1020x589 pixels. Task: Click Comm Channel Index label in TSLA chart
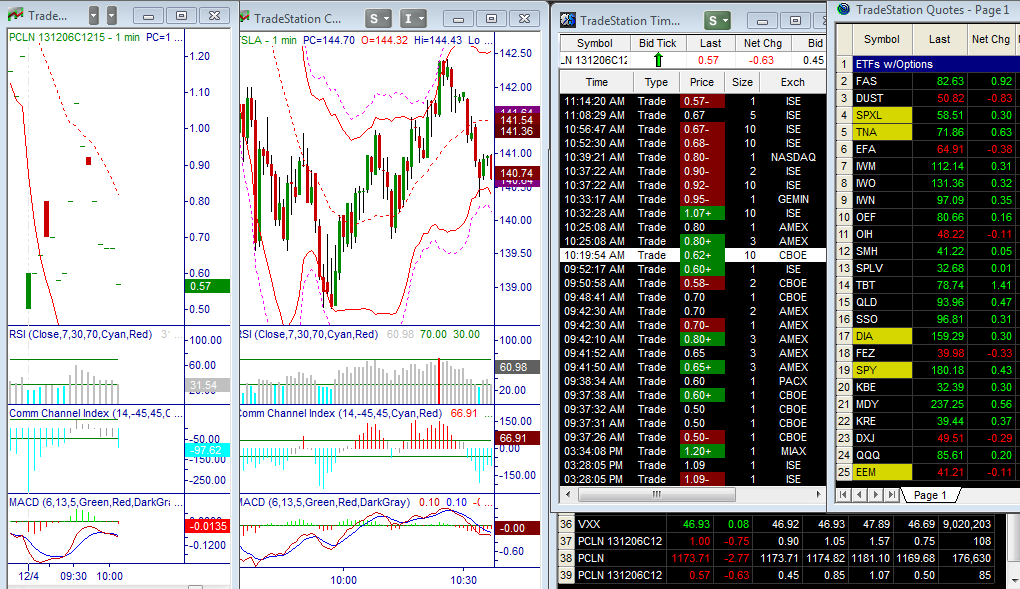click(341, 413)
